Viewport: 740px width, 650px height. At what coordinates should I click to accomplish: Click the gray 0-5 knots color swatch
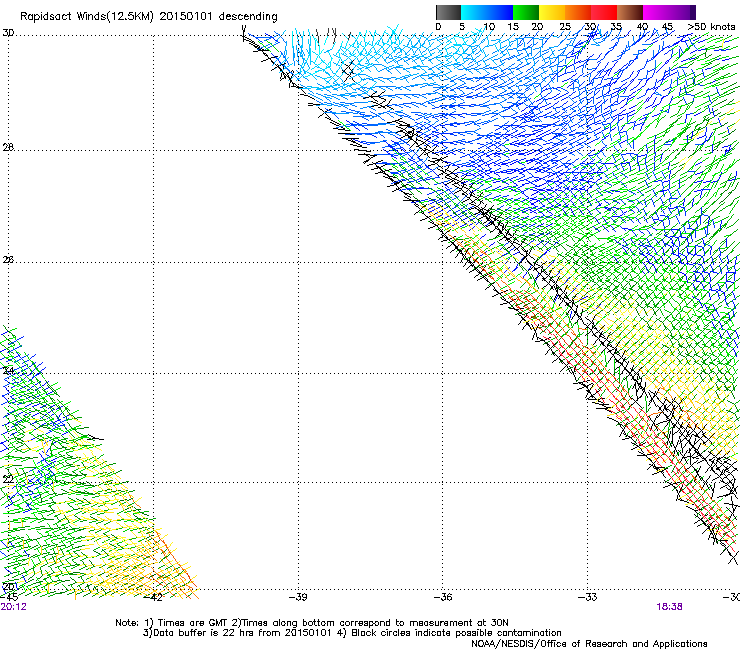448,12
